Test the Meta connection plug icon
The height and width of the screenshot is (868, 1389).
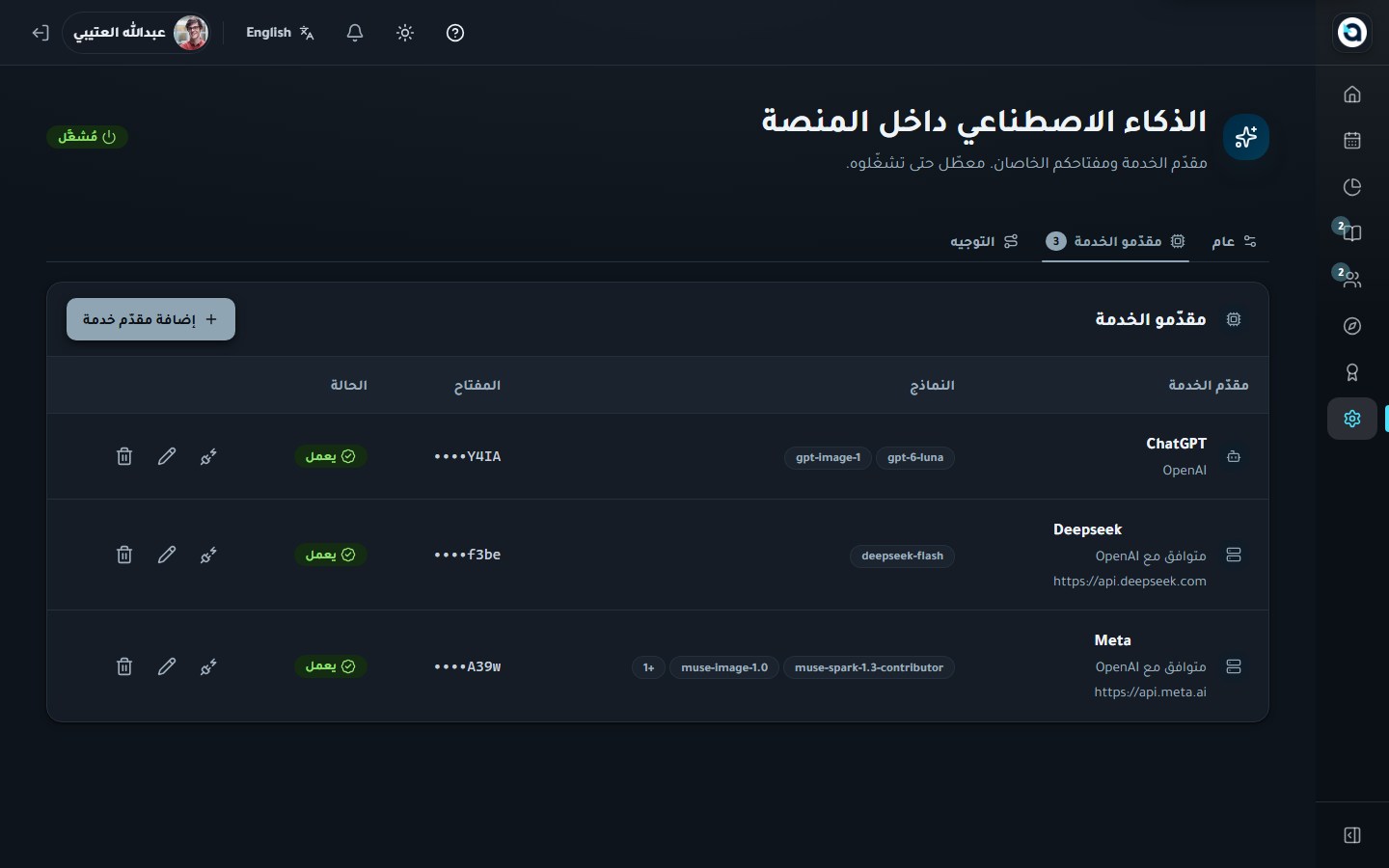208,666
